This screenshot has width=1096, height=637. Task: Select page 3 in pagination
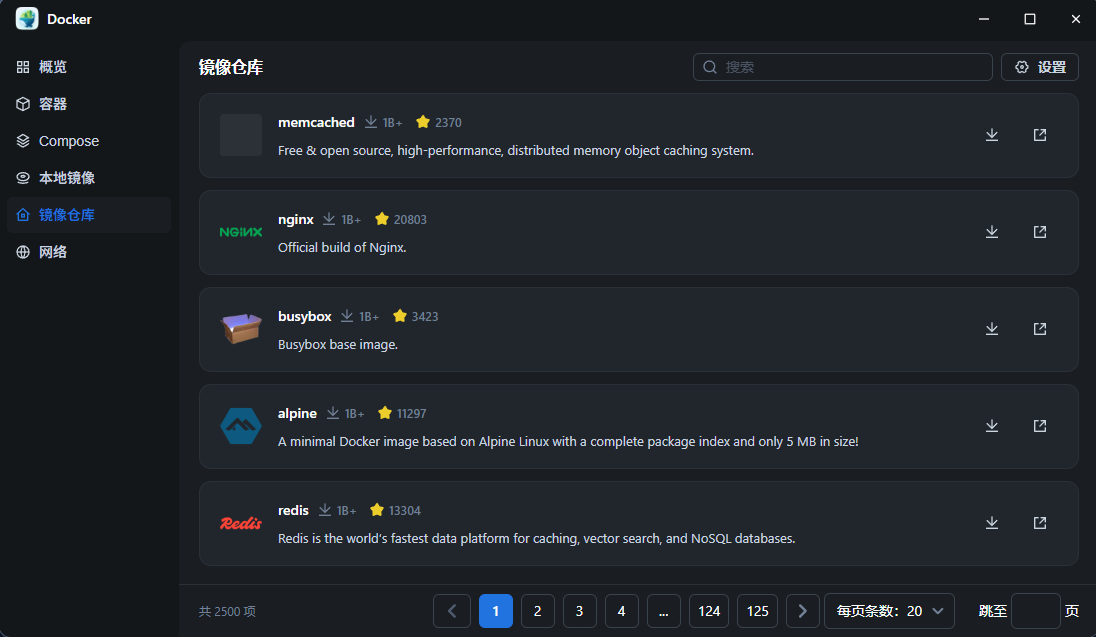click(x=580, y=611)
